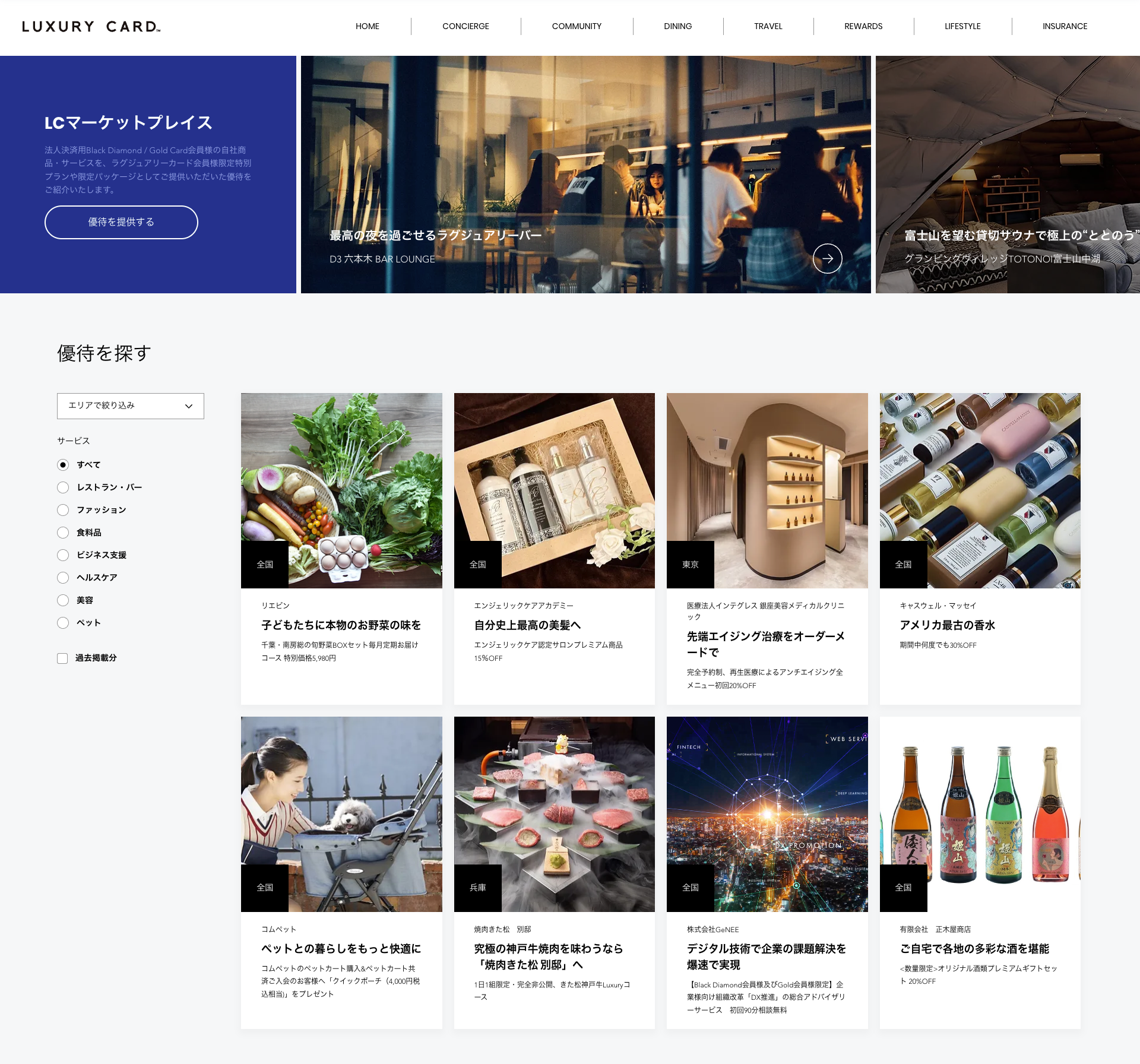The width and height of the screenshot is (1140, 1064).
Task: Open the CONCIERGE menu item
Action: click(x=465, y=27)
